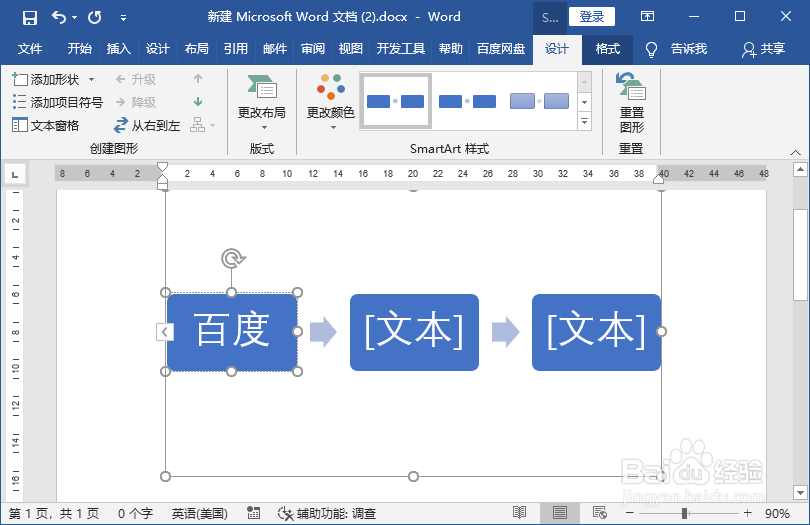The height and width of the screenshot is (525, 810).
Task: Click the zoom out minus button
Action: pos(630,513)
